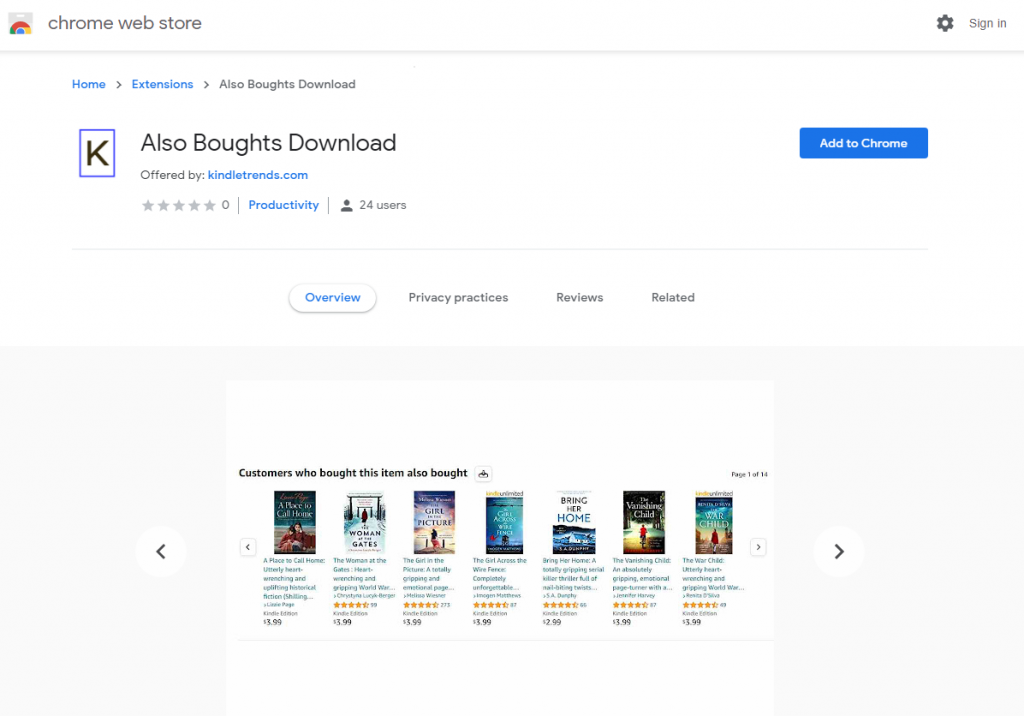Click the 'Also Boughts Download' page title
Viewport: 1024px width, 716px height.
click(268, 143)
